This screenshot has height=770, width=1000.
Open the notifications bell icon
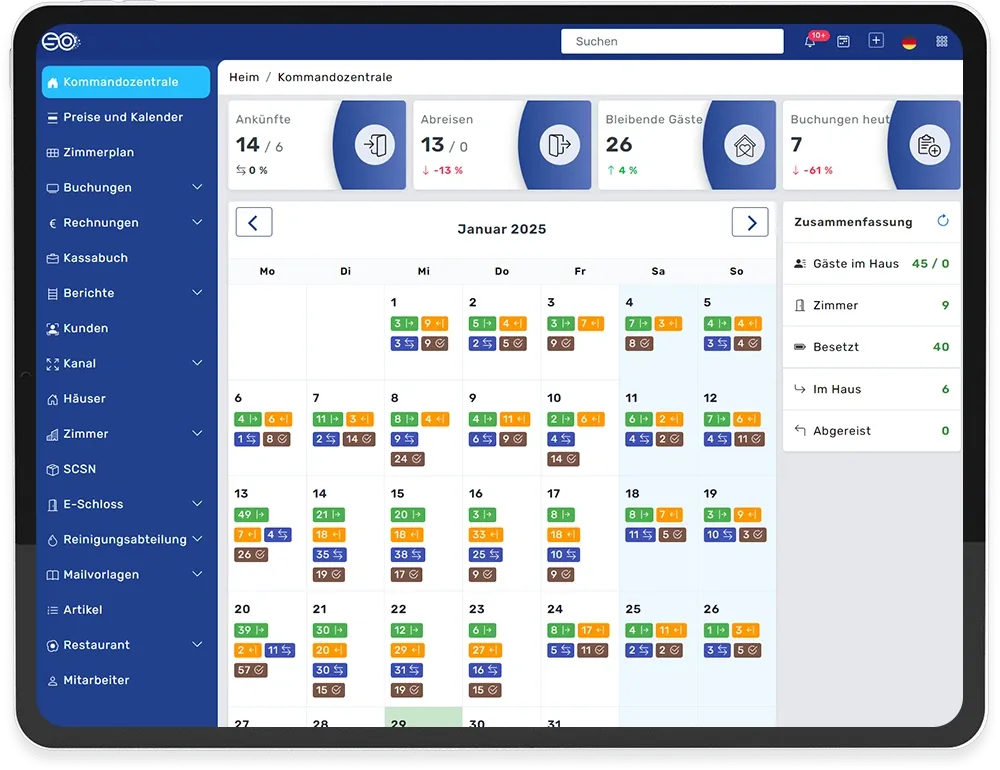(810, 42)
